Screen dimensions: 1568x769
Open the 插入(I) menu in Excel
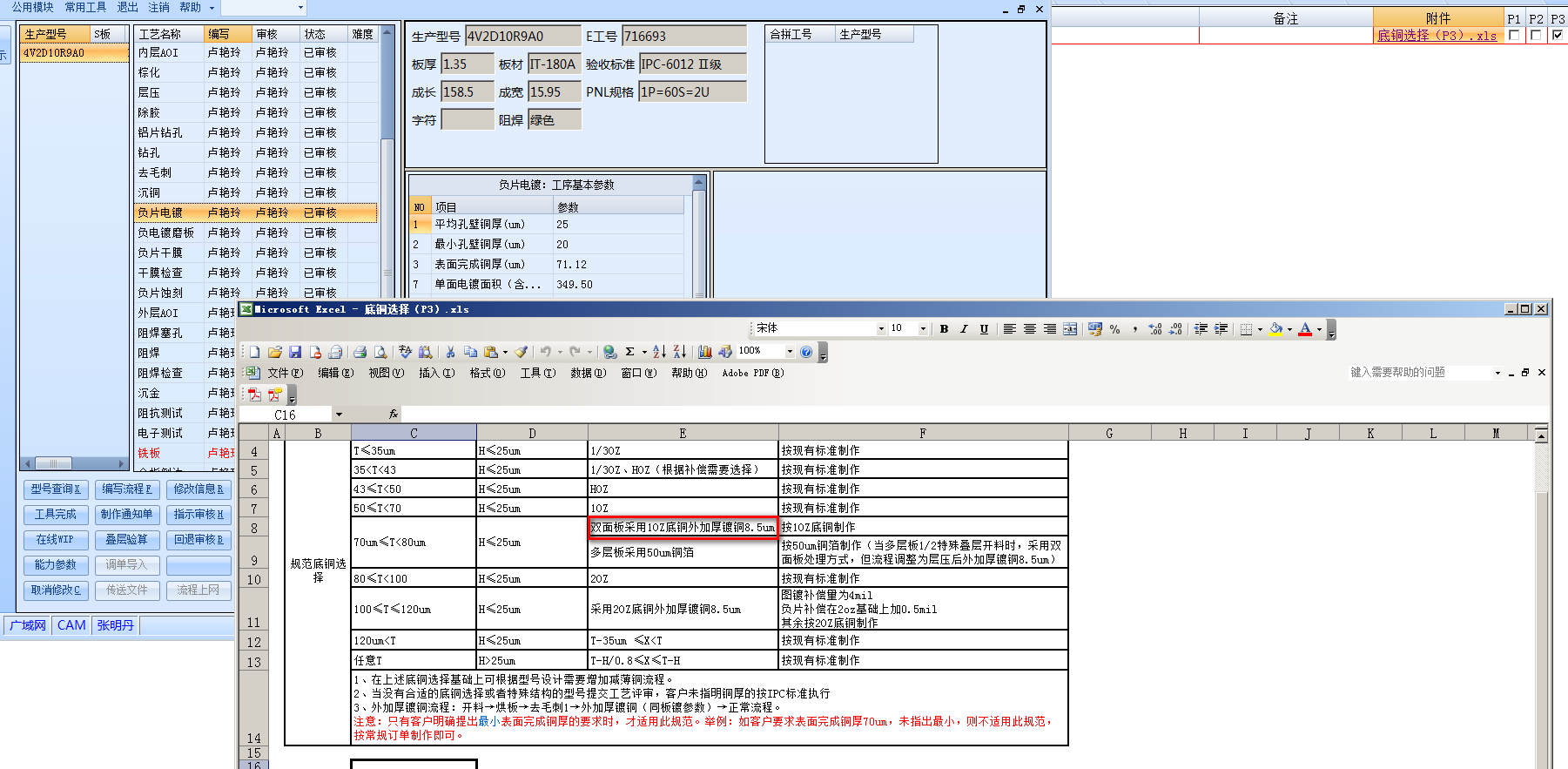[x=436, y=373]
